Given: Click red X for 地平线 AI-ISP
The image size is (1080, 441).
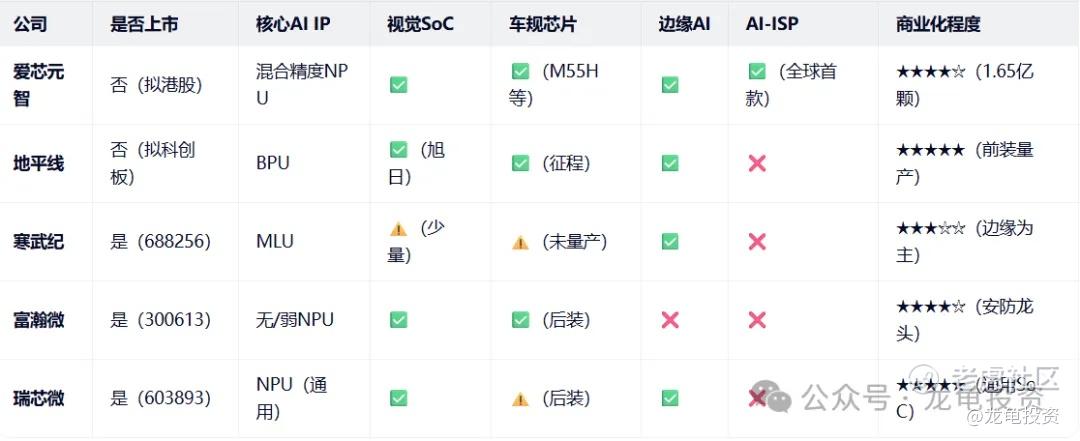Looking at the screenshot, I should (x=757, y=163).
